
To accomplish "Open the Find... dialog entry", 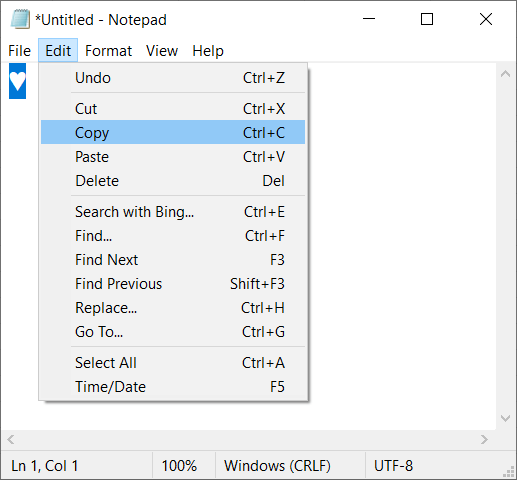I will [x=173, y=235].
